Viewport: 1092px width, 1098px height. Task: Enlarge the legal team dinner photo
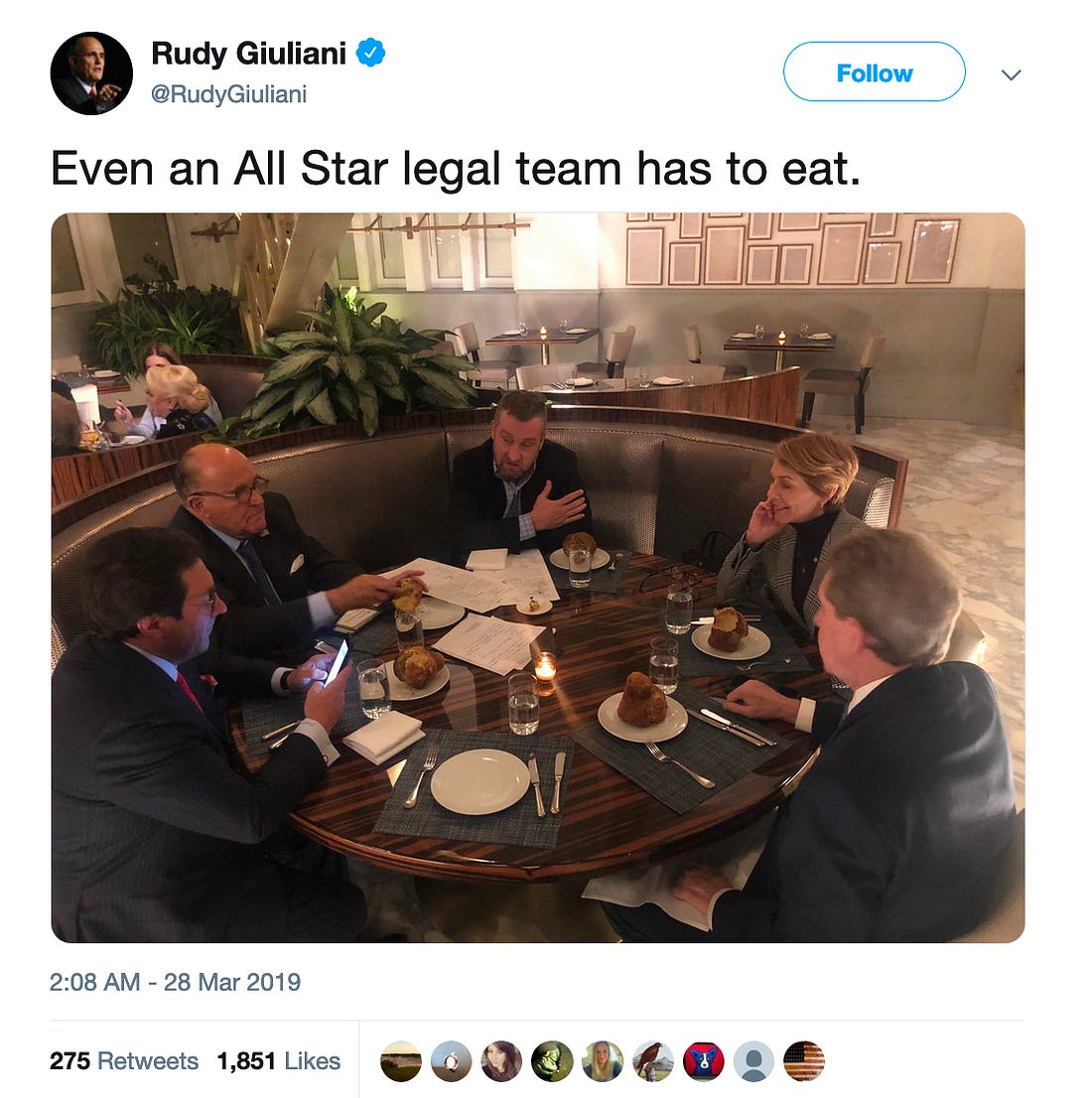click(538, 578)
